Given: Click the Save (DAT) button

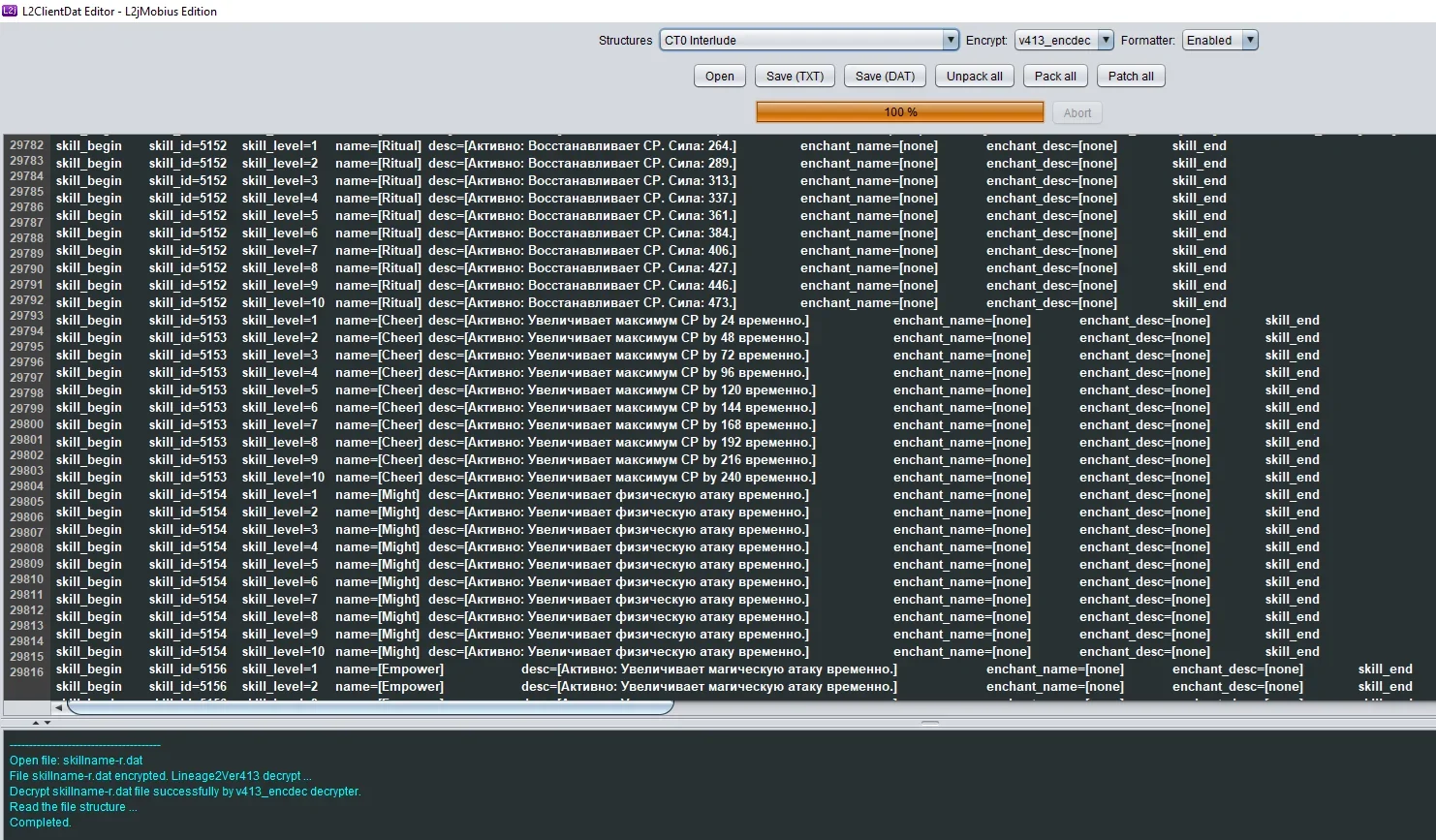Looking at the screenshot, I should pyautogui.click(x=885, y=77).
